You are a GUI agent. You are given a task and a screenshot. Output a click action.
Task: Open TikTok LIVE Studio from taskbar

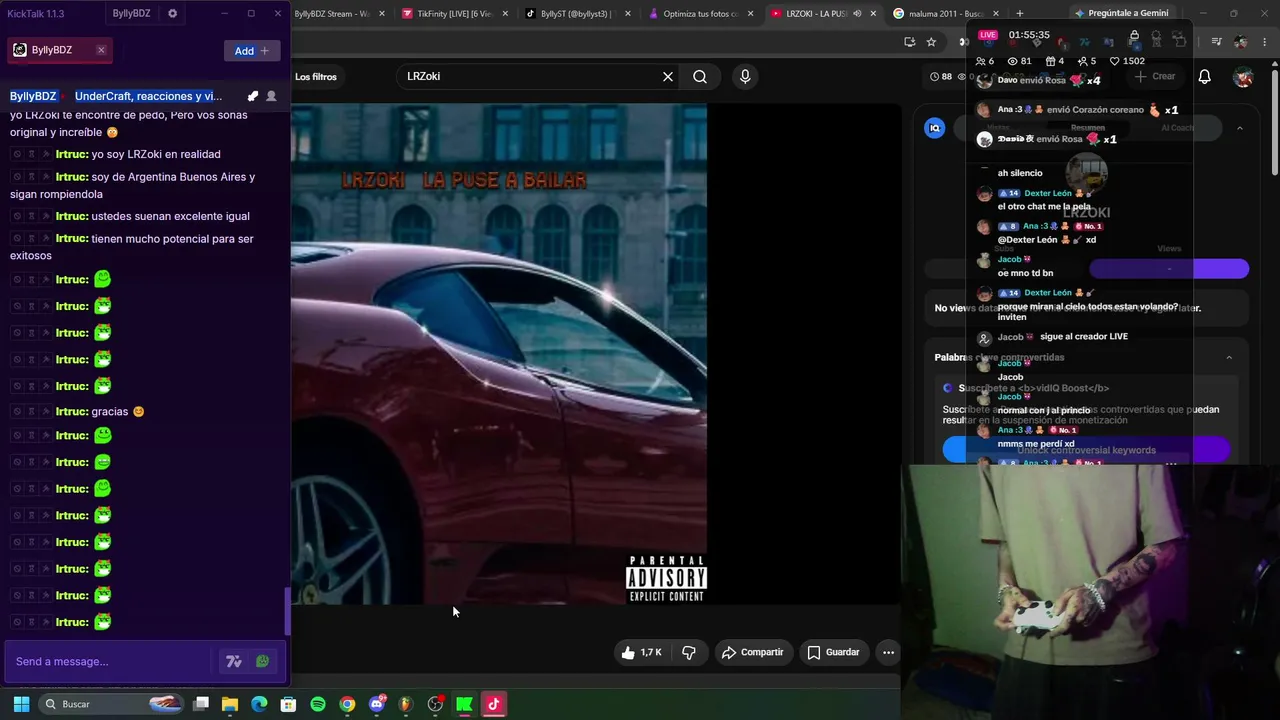point(493,704)
